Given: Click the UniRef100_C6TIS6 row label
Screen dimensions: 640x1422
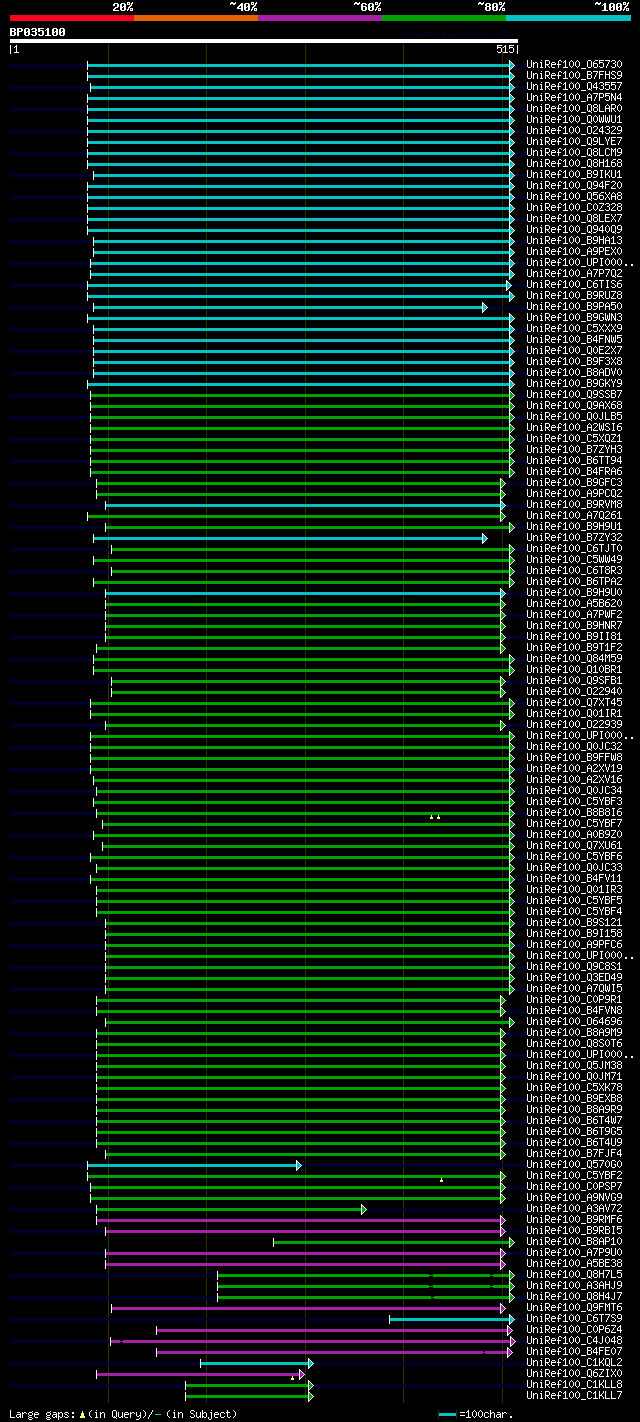Looking at the screenshot, I should pos(574,285).
